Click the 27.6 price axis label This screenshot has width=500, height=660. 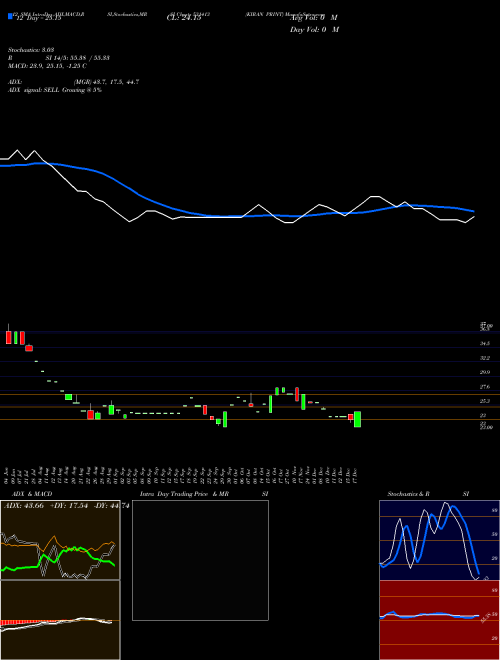pos(485,387)
